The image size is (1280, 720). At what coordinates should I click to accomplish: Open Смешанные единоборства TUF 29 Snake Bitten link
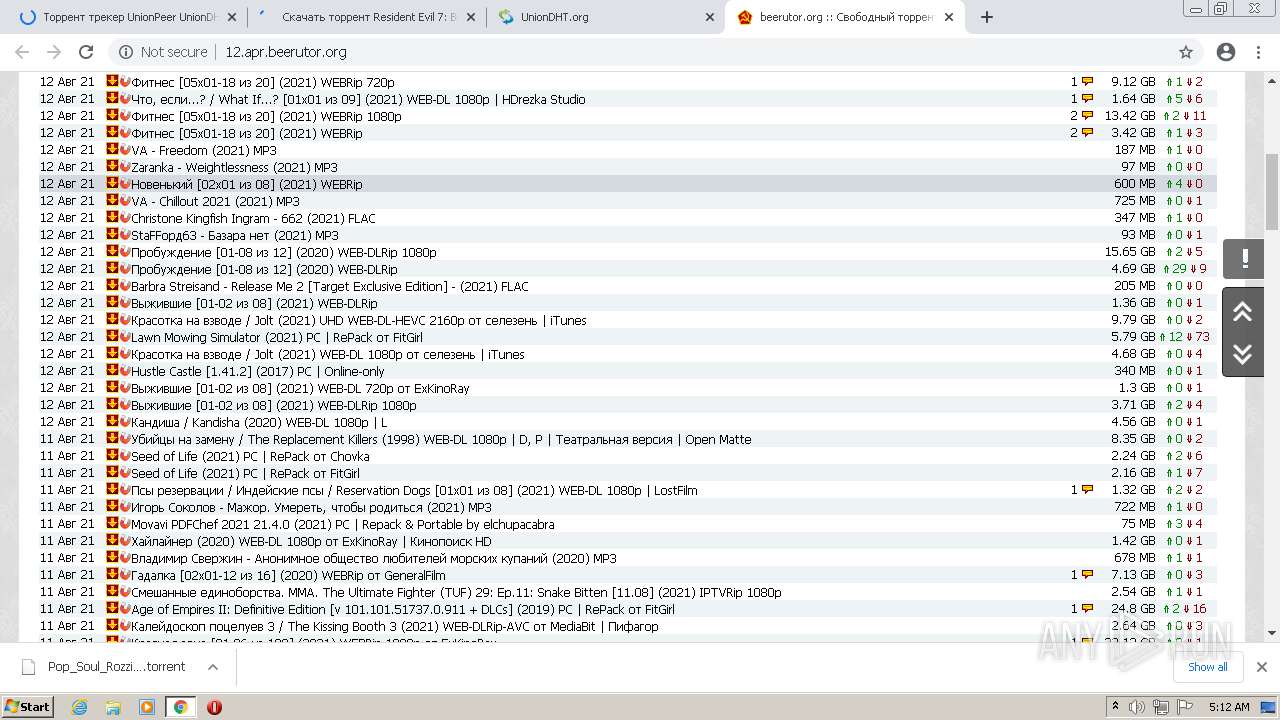(x=456, y=592)
